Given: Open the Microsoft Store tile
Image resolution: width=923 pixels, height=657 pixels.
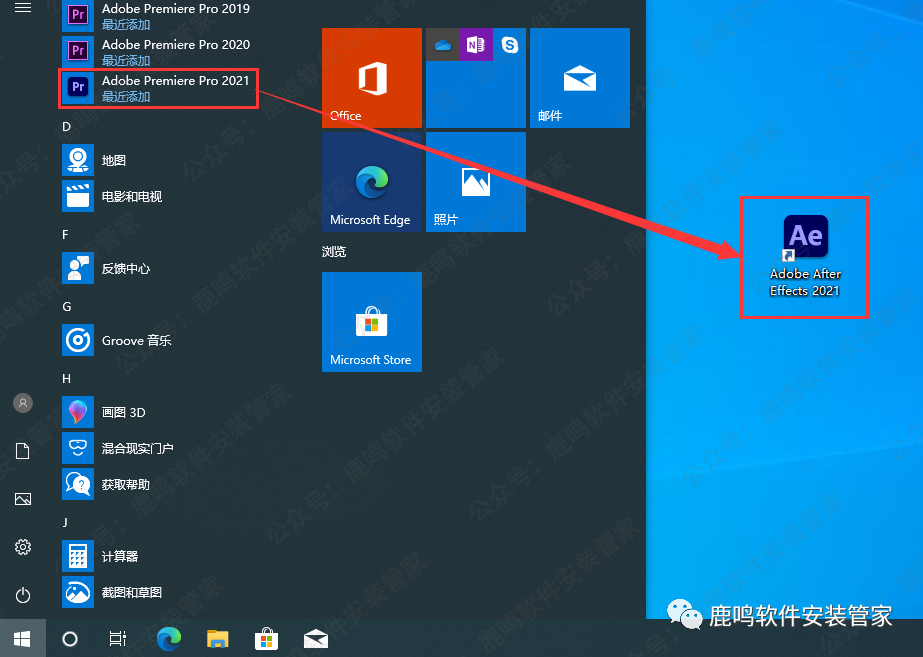Looking at the screenshot, I should [x=371, y=322].
